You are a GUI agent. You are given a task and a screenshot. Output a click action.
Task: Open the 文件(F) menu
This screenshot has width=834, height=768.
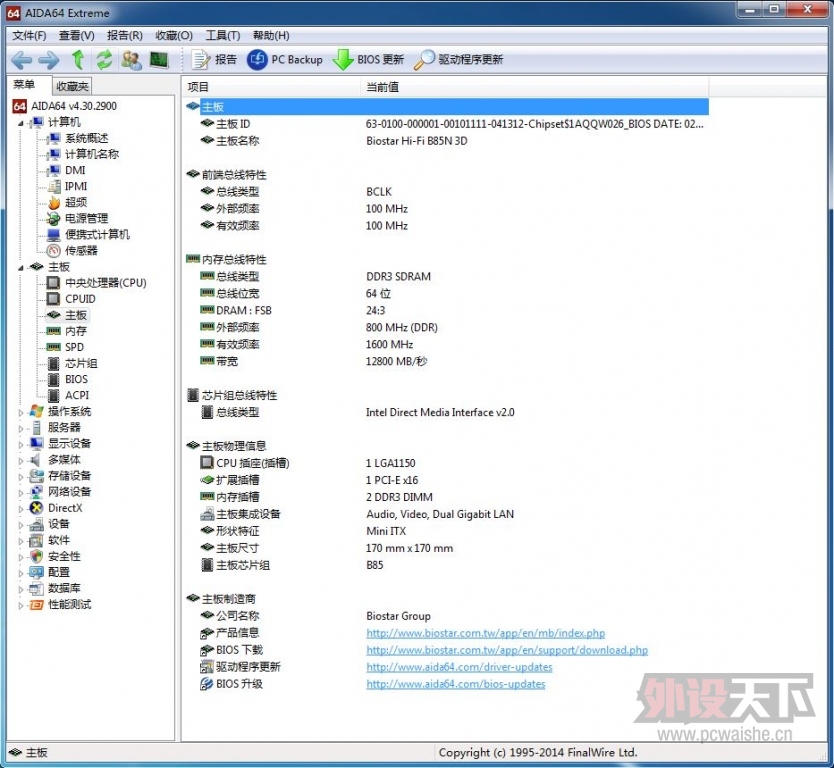(x=29, y=36)
